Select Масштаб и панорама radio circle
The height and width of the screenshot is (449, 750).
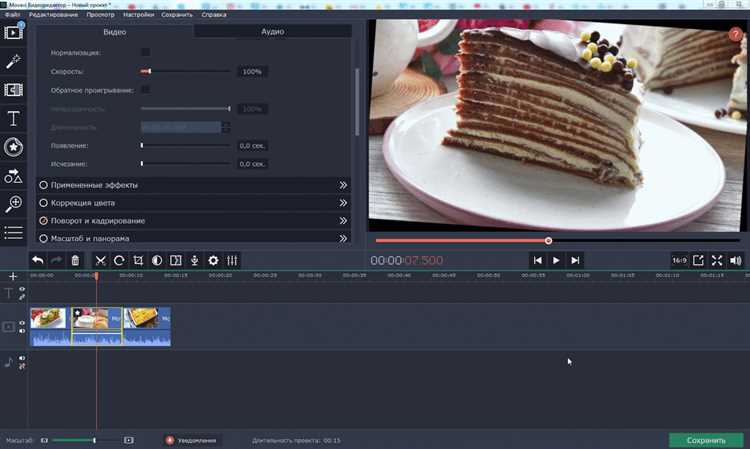[x=44, y=238]
